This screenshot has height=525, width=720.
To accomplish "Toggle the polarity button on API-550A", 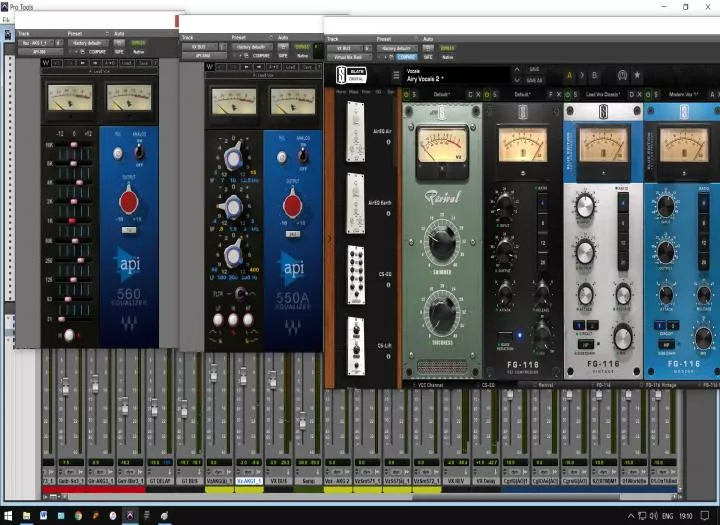I will [x=281, y=158].
